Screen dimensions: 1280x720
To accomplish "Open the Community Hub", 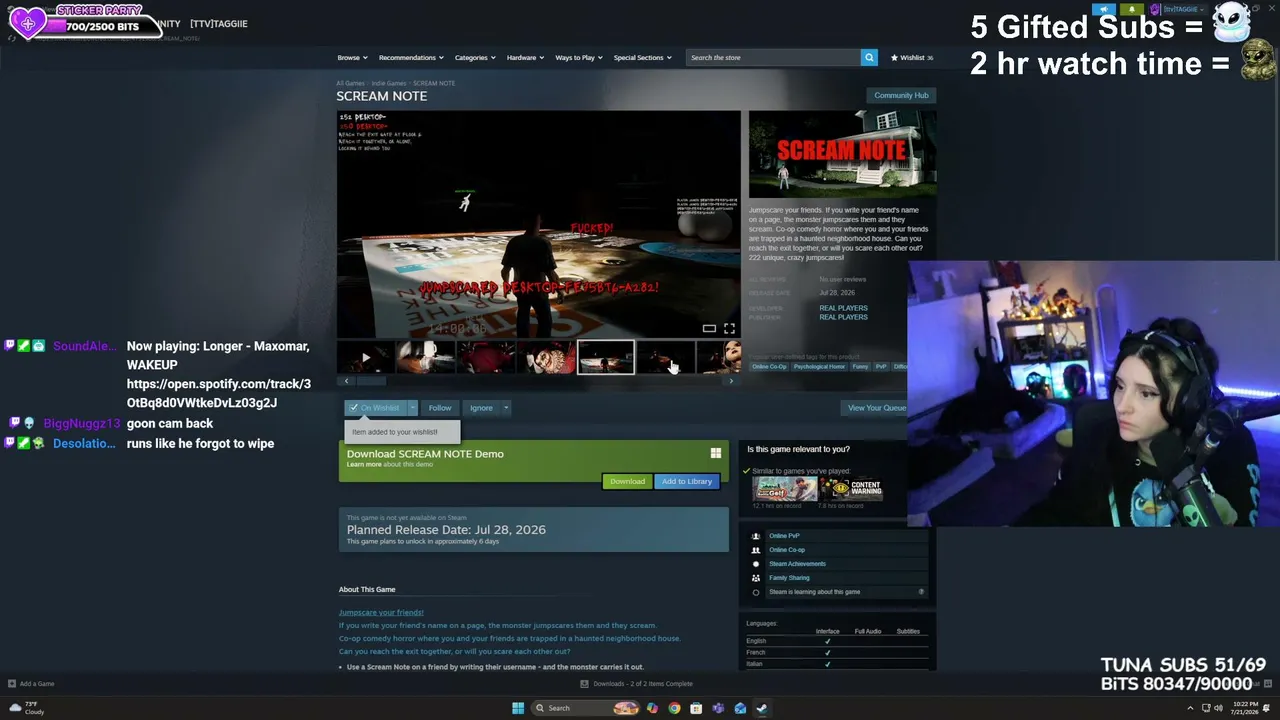I will [901, 95].
